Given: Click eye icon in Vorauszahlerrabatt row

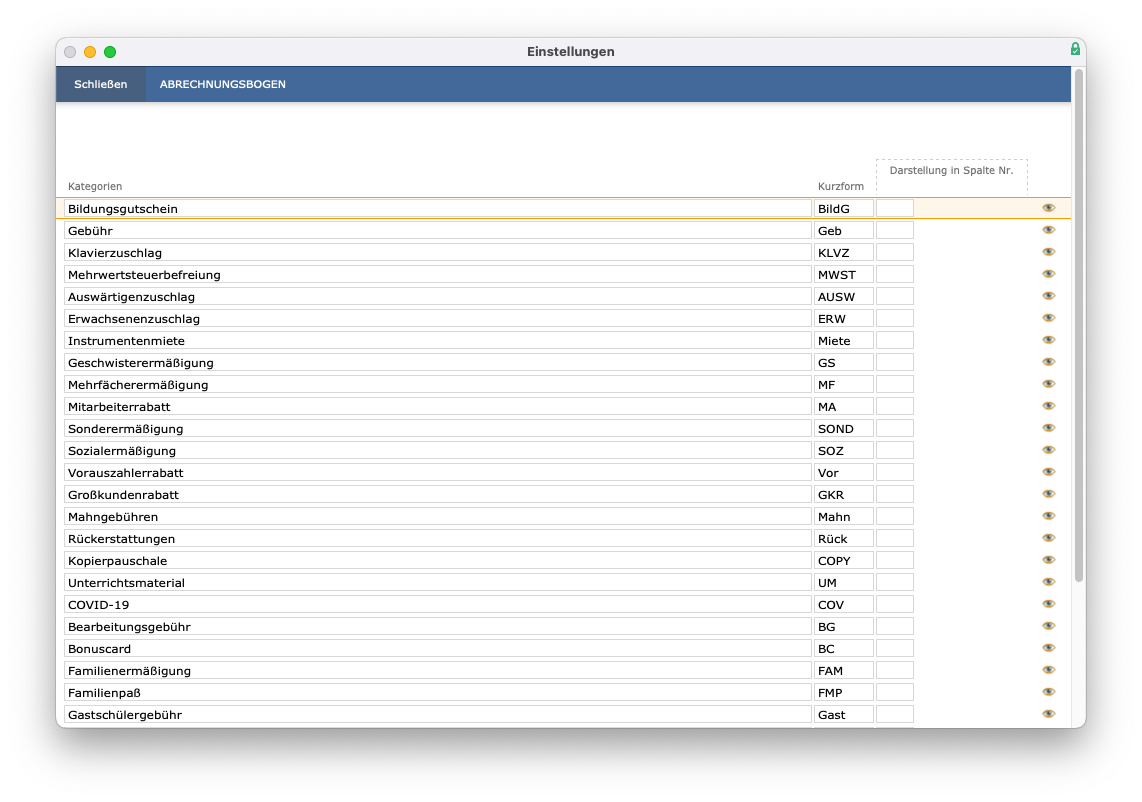Looking at the screenshot, I should point(1049,472).
